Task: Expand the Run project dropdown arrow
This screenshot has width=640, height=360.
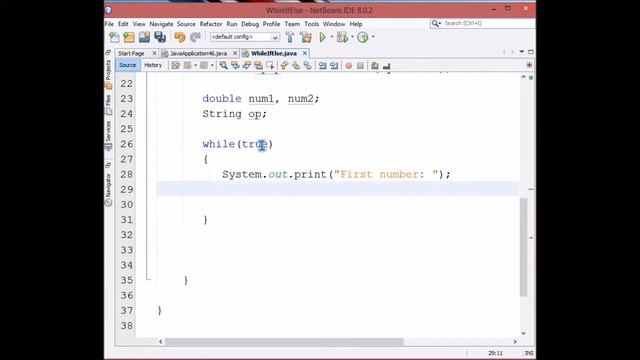Action: 332,37
